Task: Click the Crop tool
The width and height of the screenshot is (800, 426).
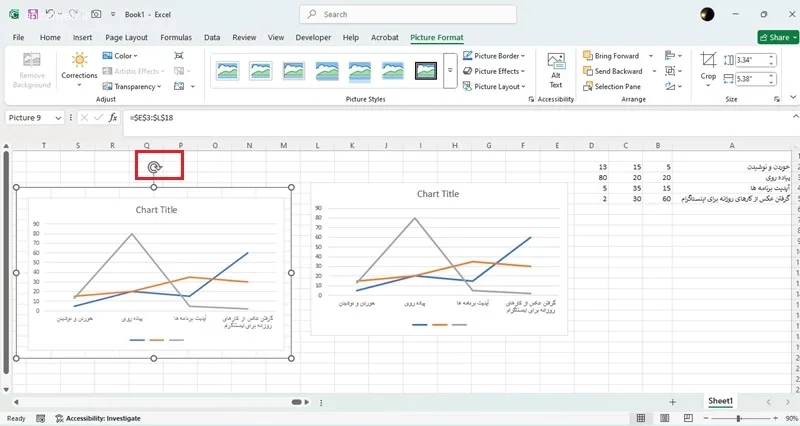Action: click(708, 69)
